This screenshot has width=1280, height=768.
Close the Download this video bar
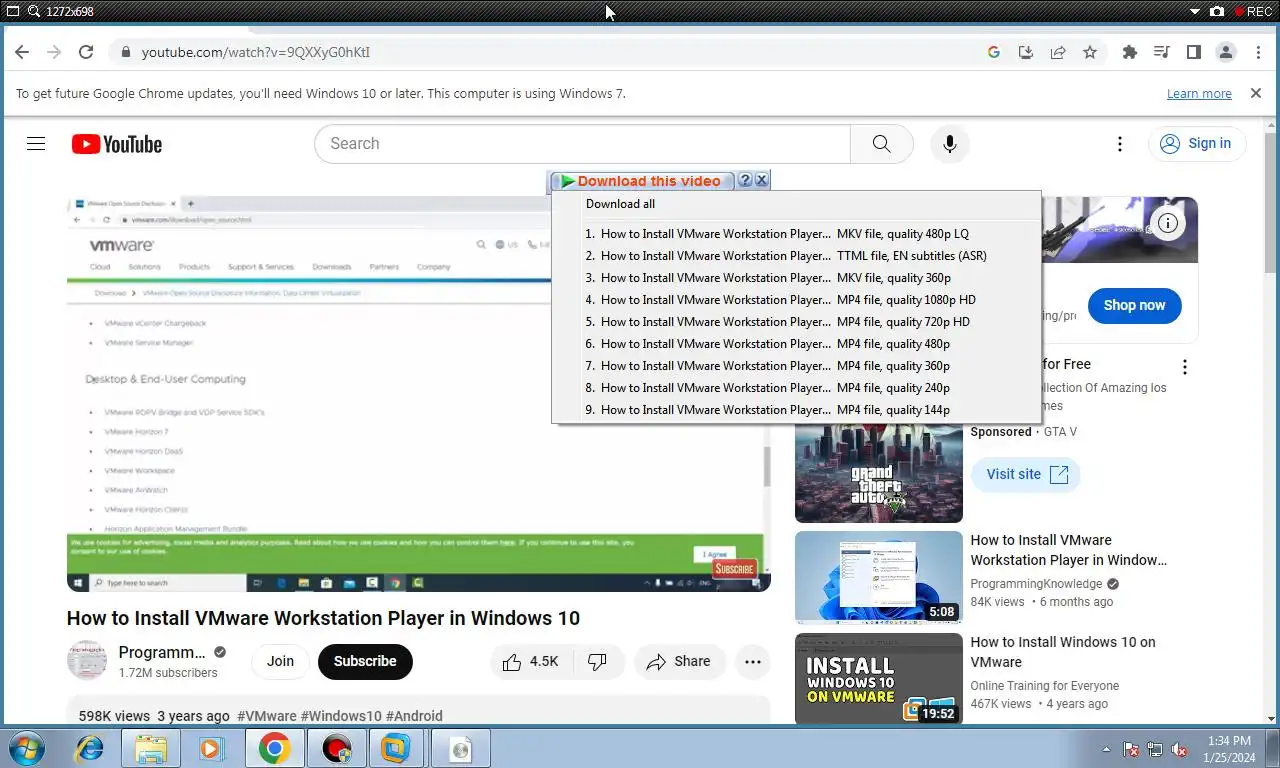click(x=761, y=180)
